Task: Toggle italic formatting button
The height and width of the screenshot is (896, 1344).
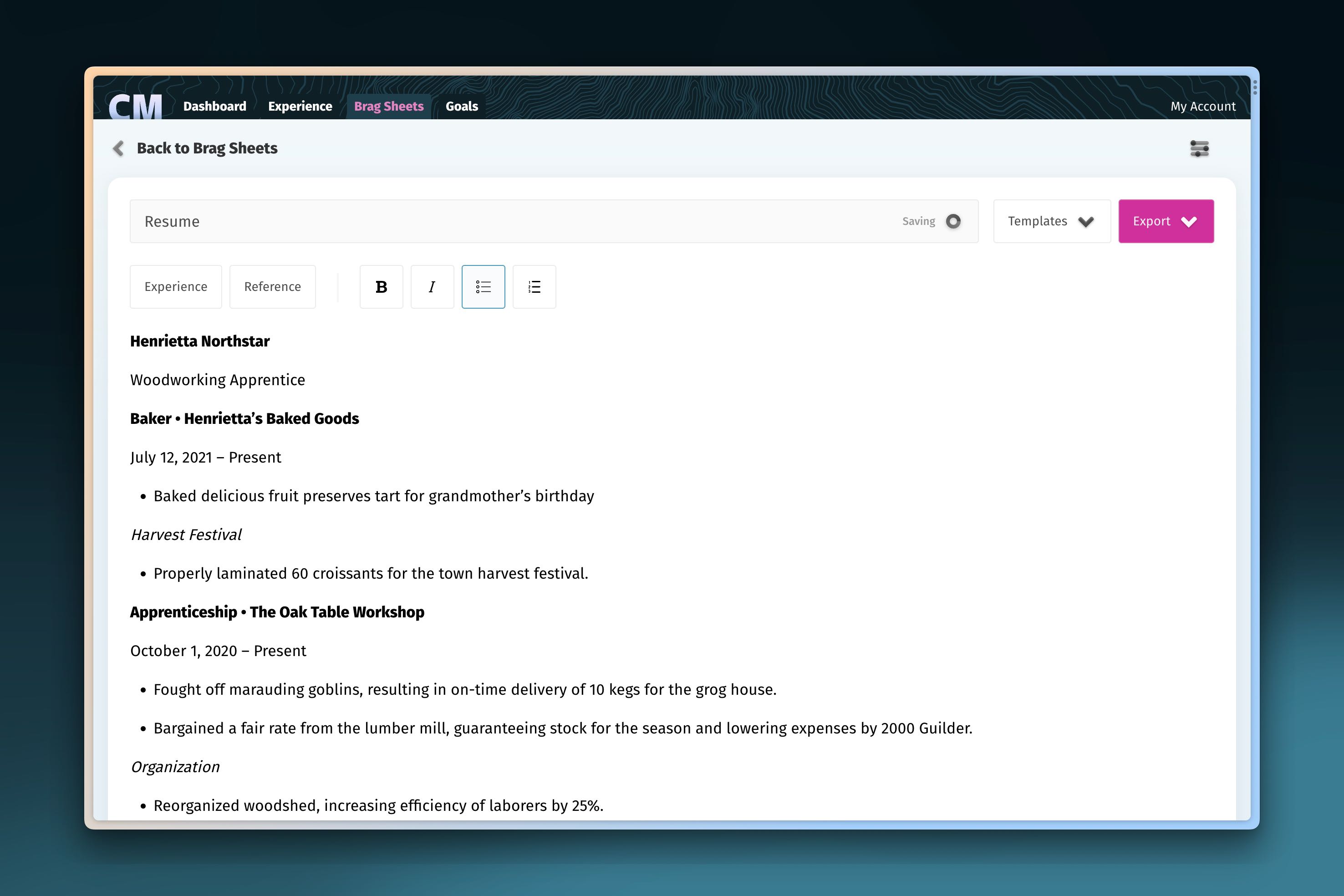Action: (432, 287)
